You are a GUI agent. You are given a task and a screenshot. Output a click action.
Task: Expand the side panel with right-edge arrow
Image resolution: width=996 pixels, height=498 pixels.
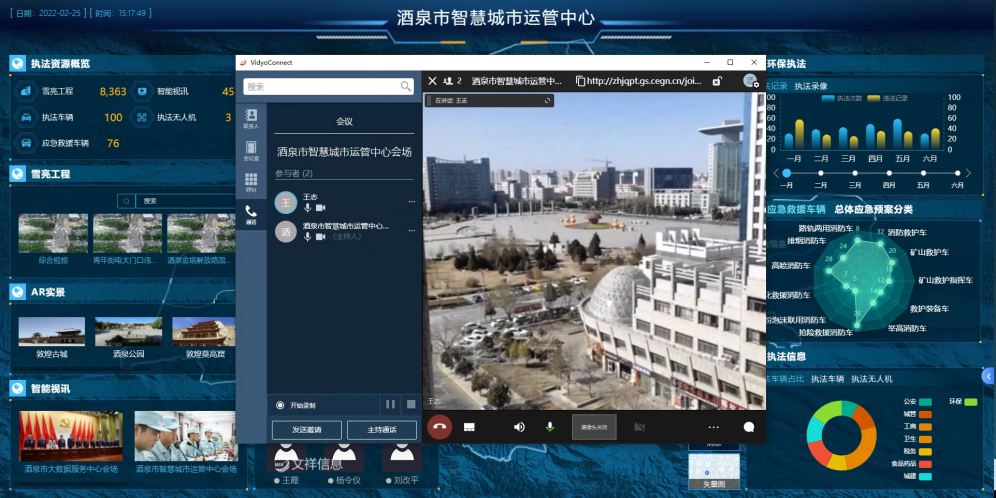click(988, 375)
